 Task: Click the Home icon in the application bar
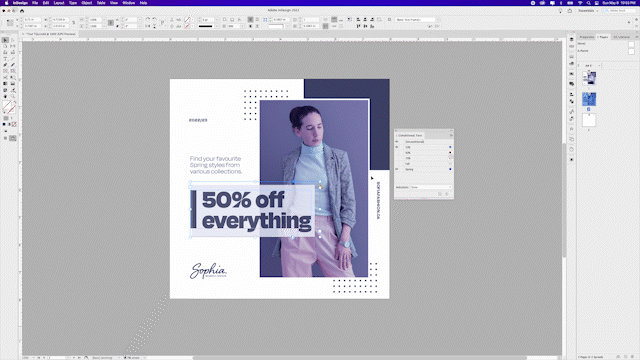[22, 11]
